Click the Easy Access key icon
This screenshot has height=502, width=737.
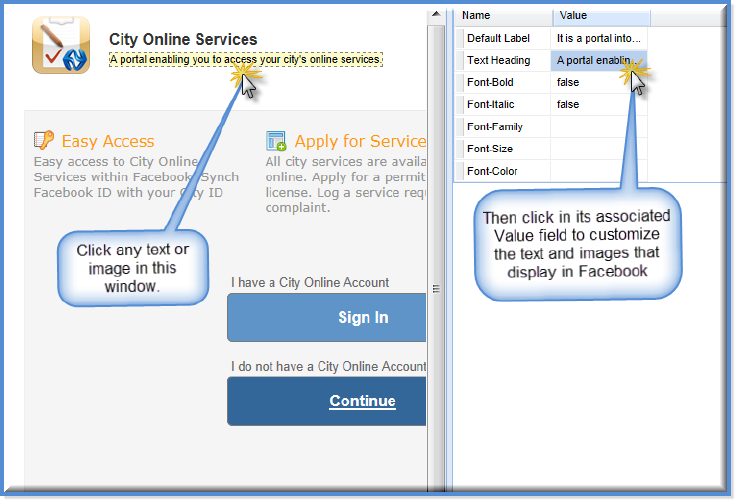click(x=44, y=140)
